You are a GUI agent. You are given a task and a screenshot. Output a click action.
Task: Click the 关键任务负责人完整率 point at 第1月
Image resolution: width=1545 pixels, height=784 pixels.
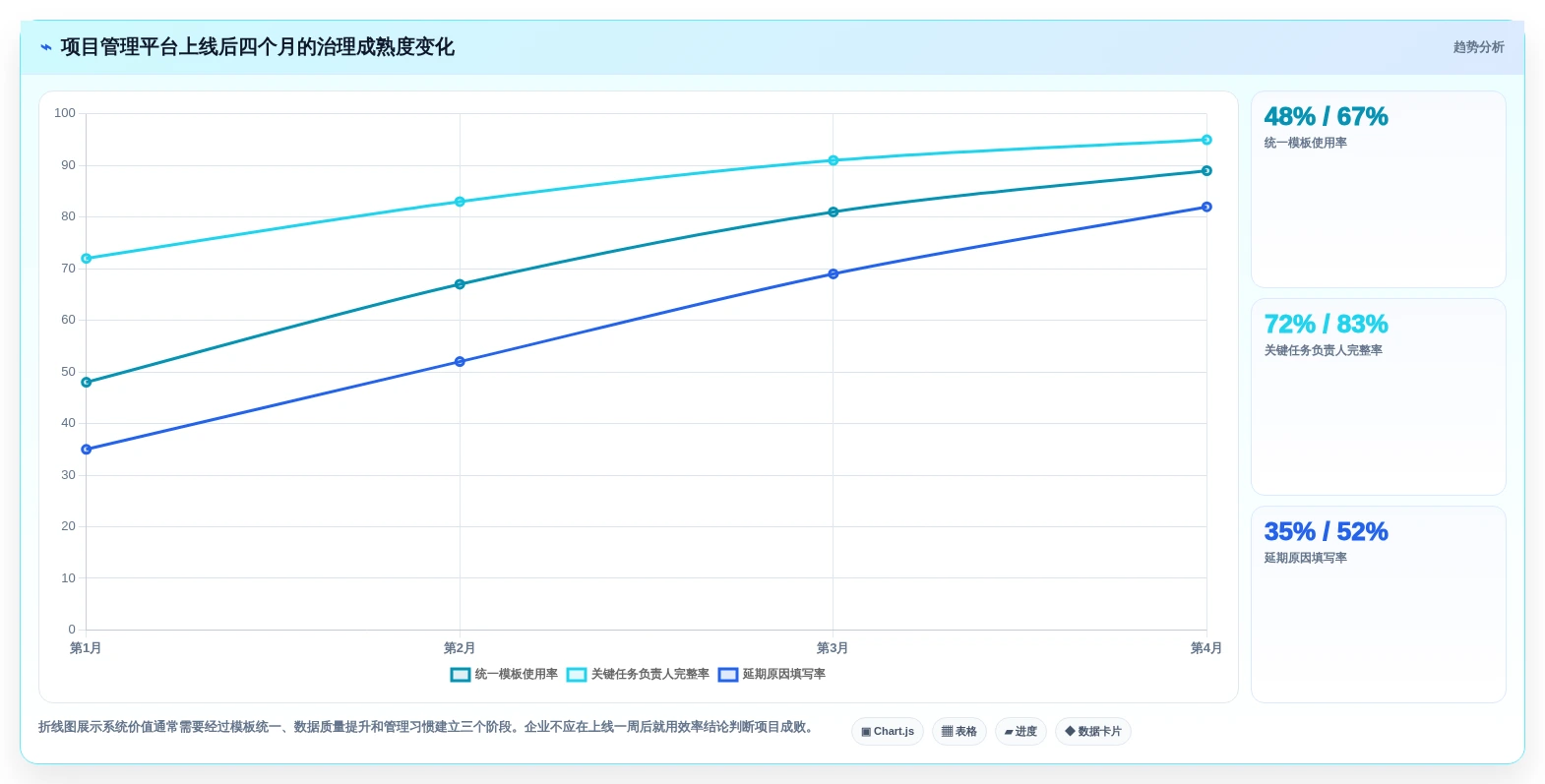tap(87, 259)
